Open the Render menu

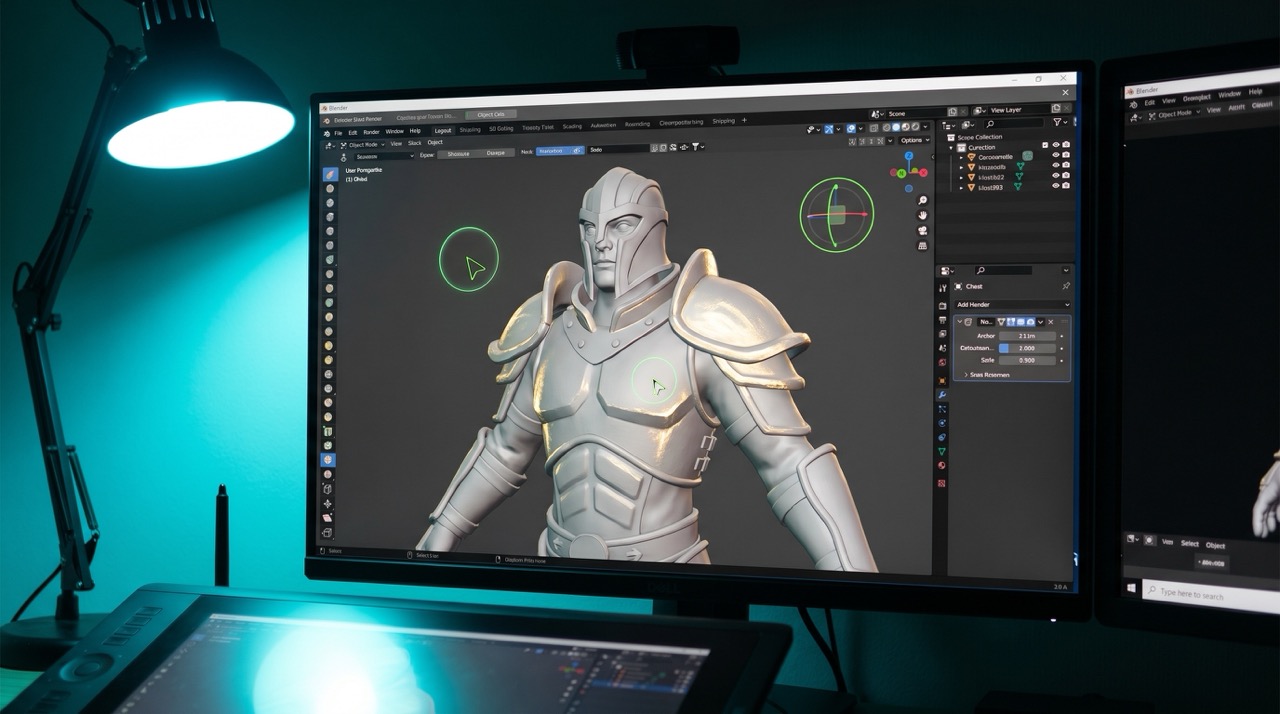pyautogui.click(x=371, y=132)
